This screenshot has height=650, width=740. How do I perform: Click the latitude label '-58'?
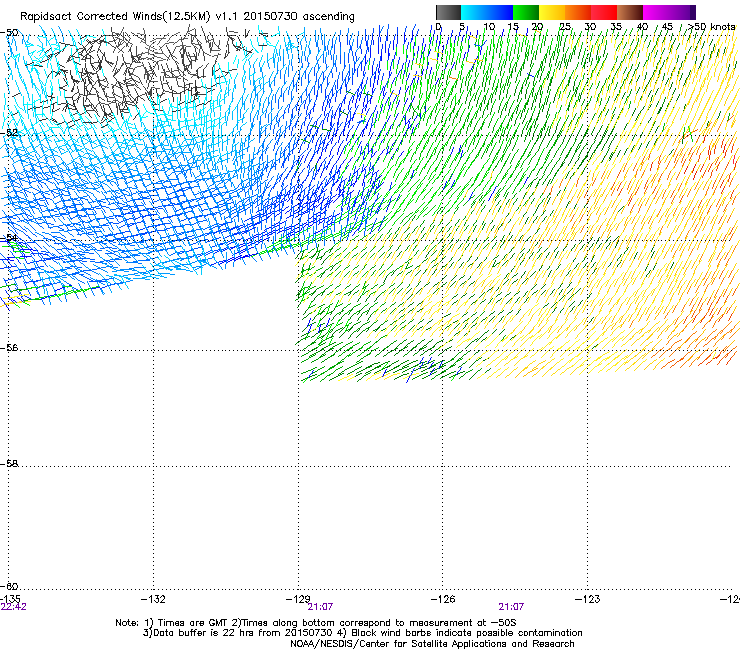9,464
